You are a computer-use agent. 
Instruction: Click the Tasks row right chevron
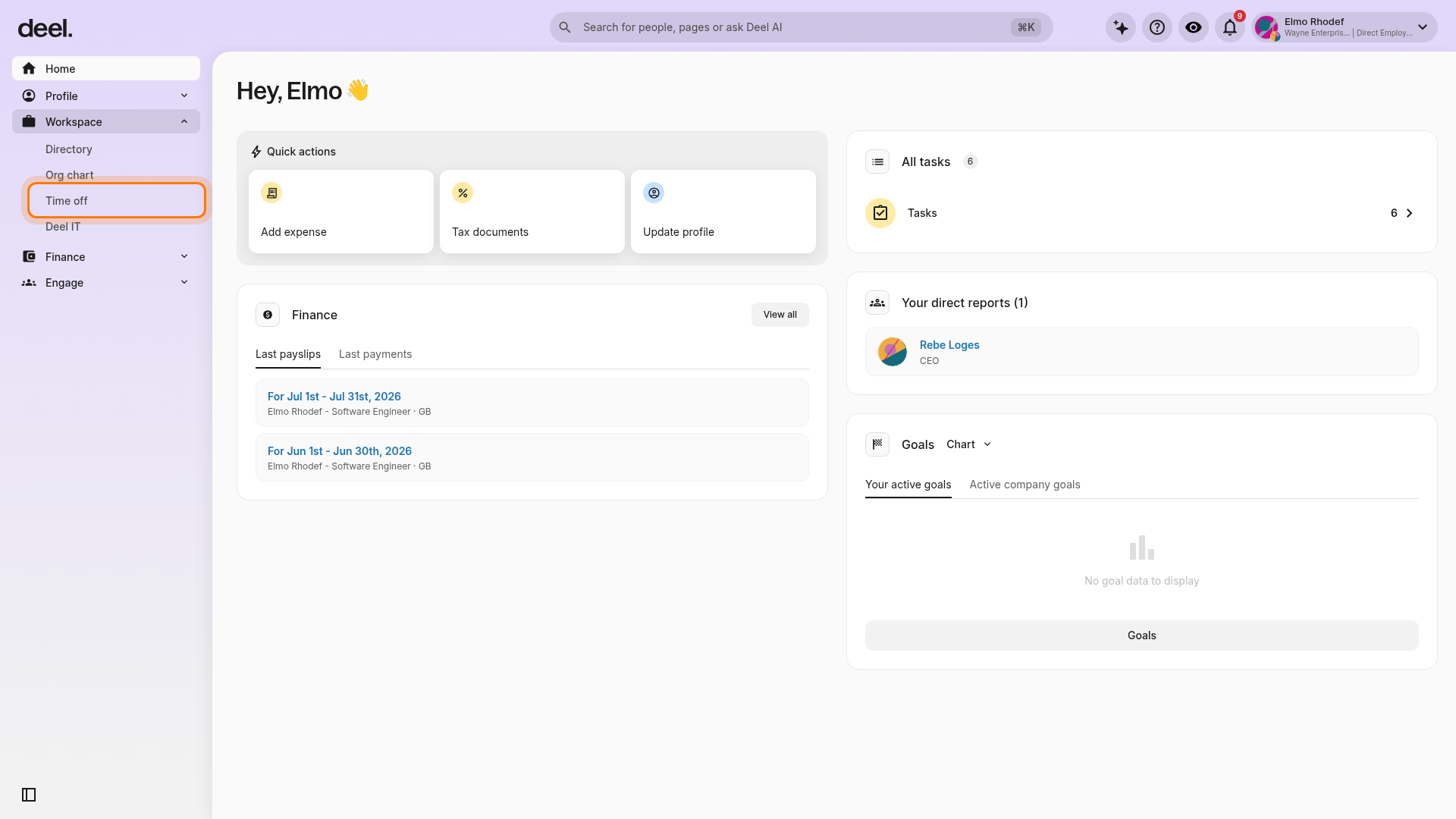(x=1410, y=213)
